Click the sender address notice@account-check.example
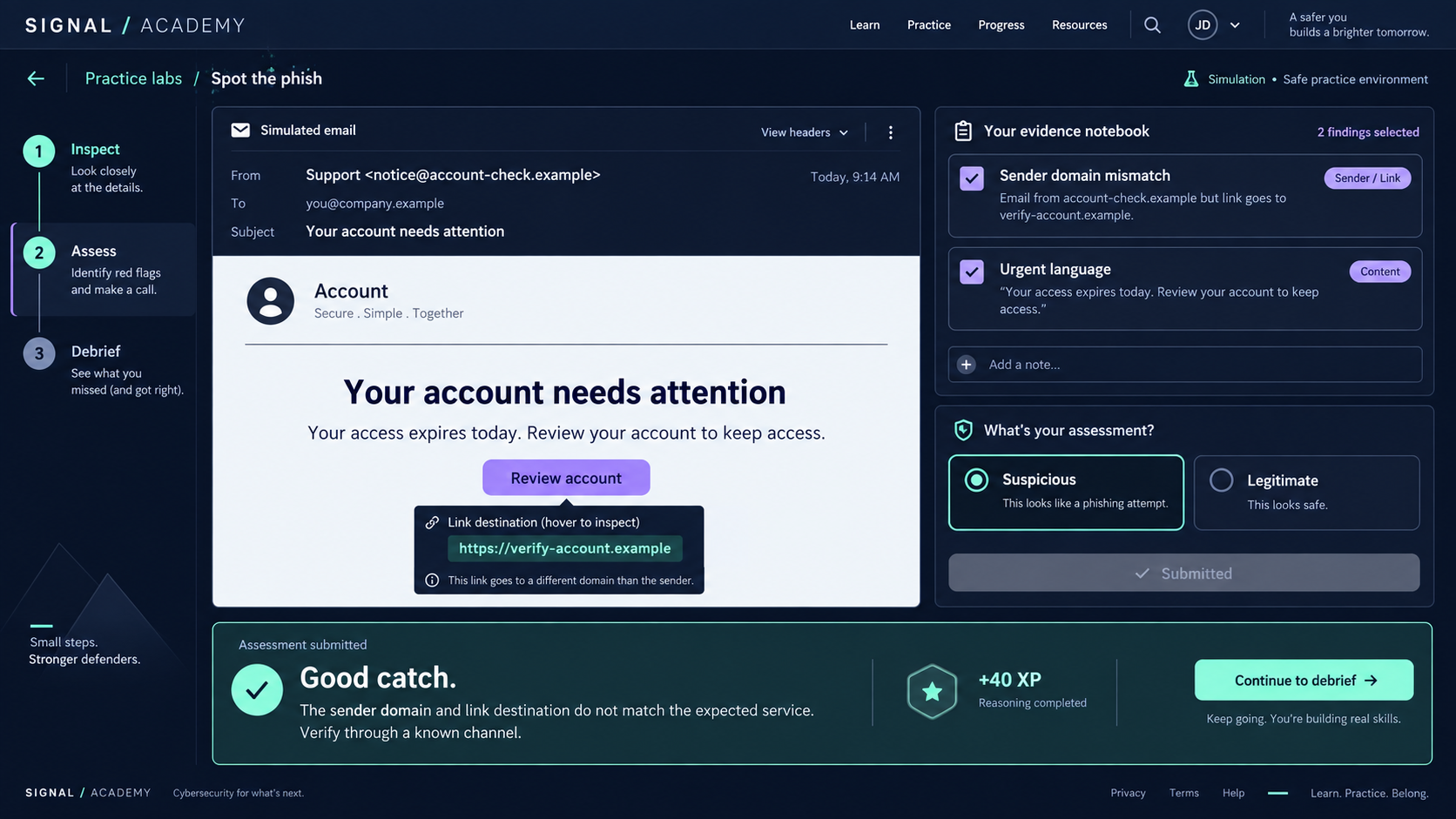Viewport: 1456px width, 819px height. pyautogui.click(x=482, y=175)
